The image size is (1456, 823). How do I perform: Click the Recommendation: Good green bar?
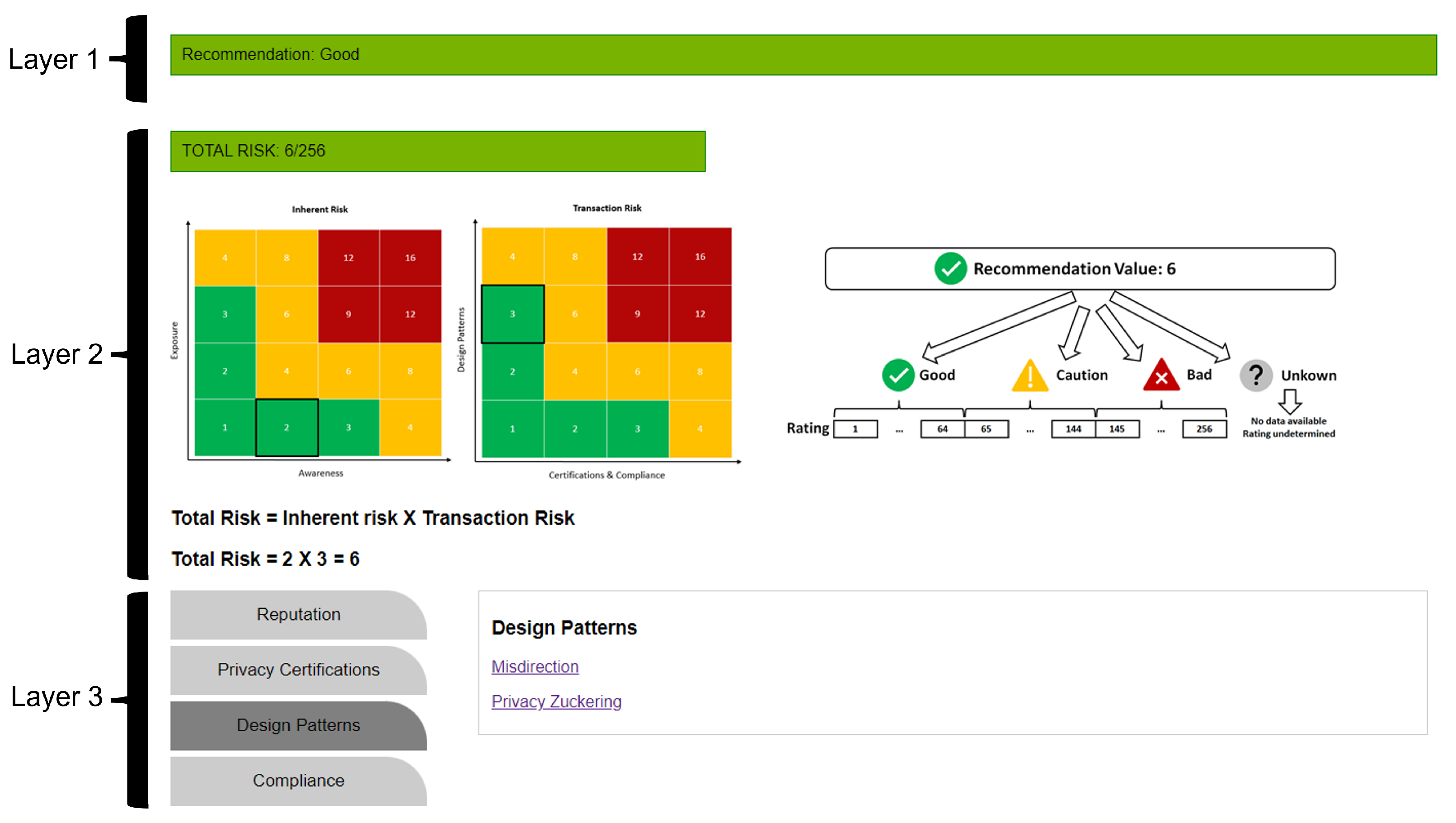[x=803, y=55]
